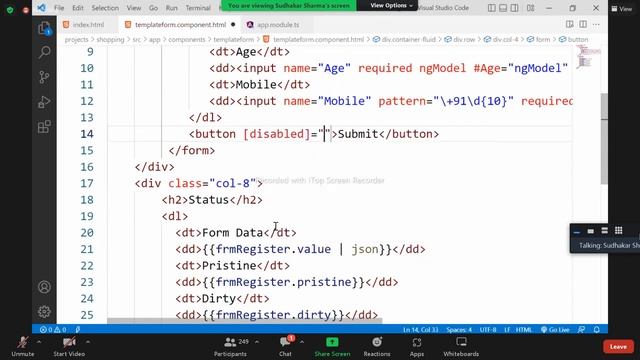Click the components breadcrumb
This screenshot has height=360, width=640.
point(187,39)
